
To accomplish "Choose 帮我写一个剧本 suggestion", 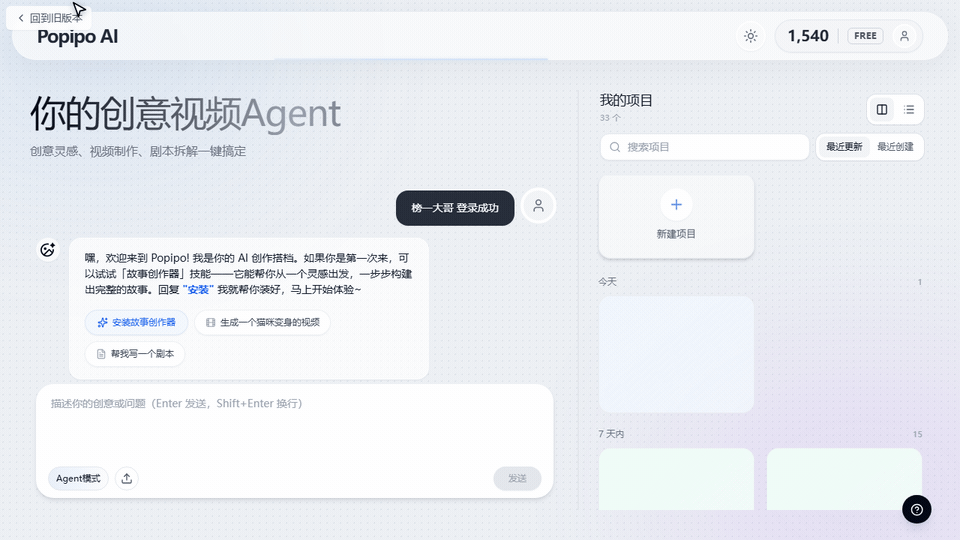I will tap(135, 354).
